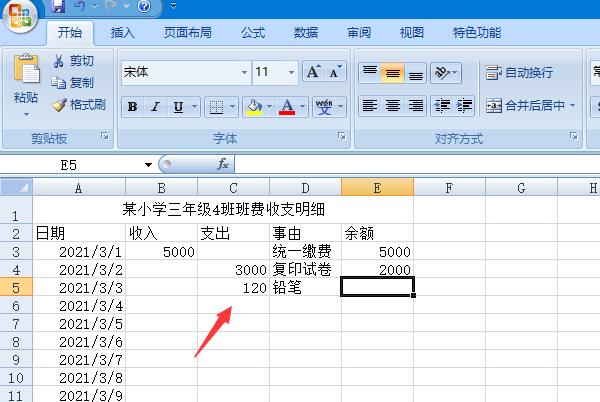Screen dimensions: 600x402
Task: Activate the 格式刷 format painter
Action: pyautogui.click(x=79, y=104)
